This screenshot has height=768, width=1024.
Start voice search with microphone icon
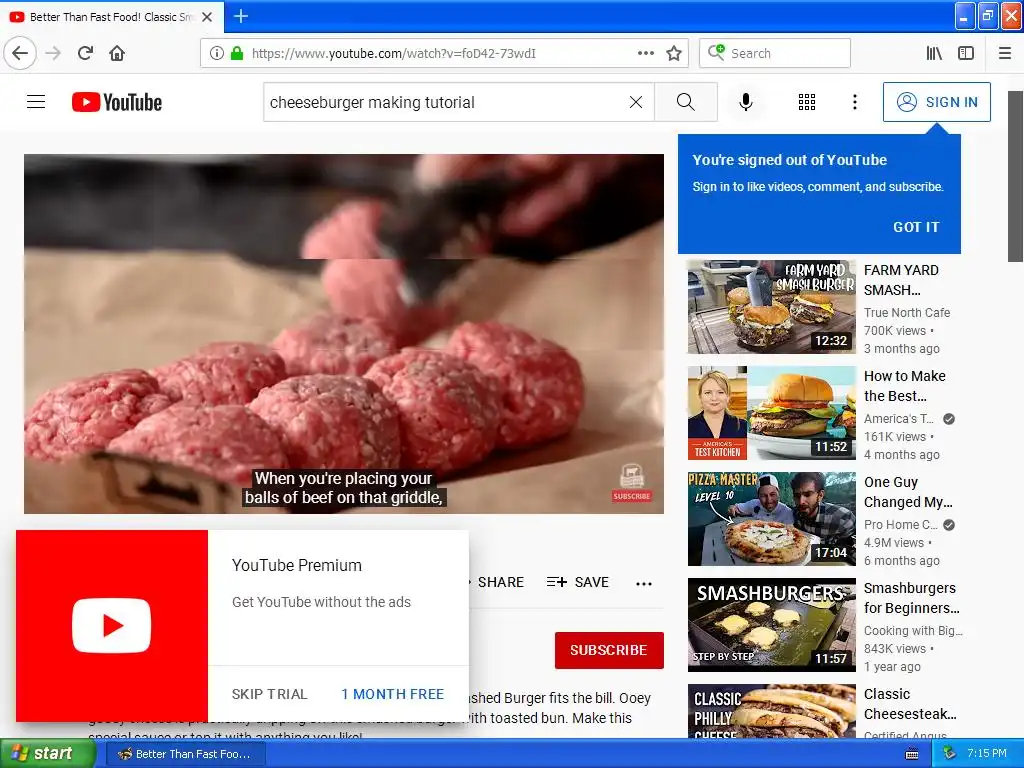(746, 102)
